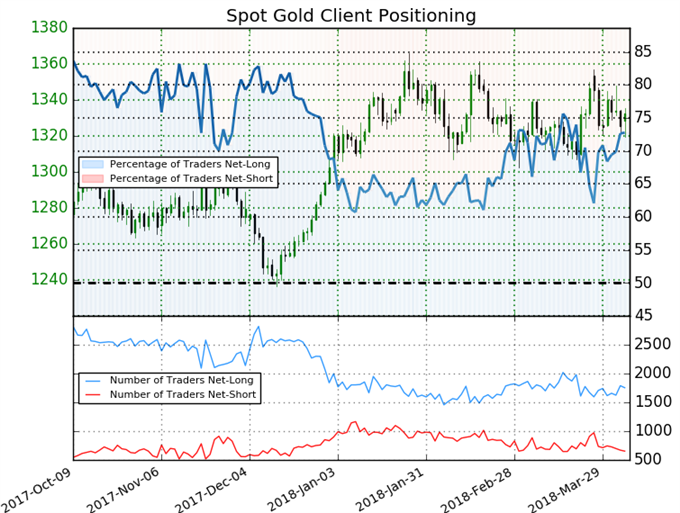Click the 50 percent axis label
This screenshot has width=680, height=513.
(643, 283)
